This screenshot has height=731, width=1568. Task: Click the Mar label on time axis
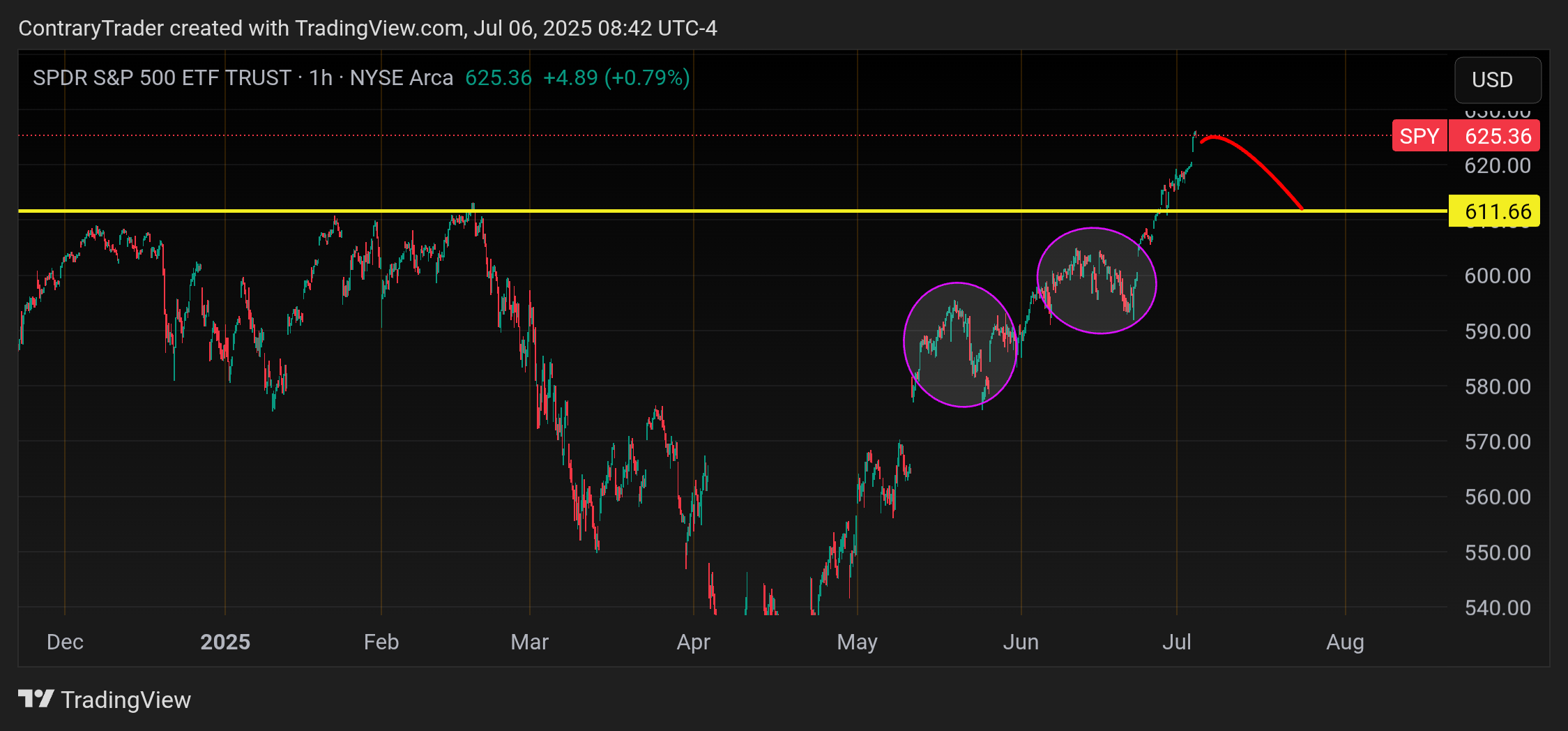pyautogui.click(x=530, y=642)
